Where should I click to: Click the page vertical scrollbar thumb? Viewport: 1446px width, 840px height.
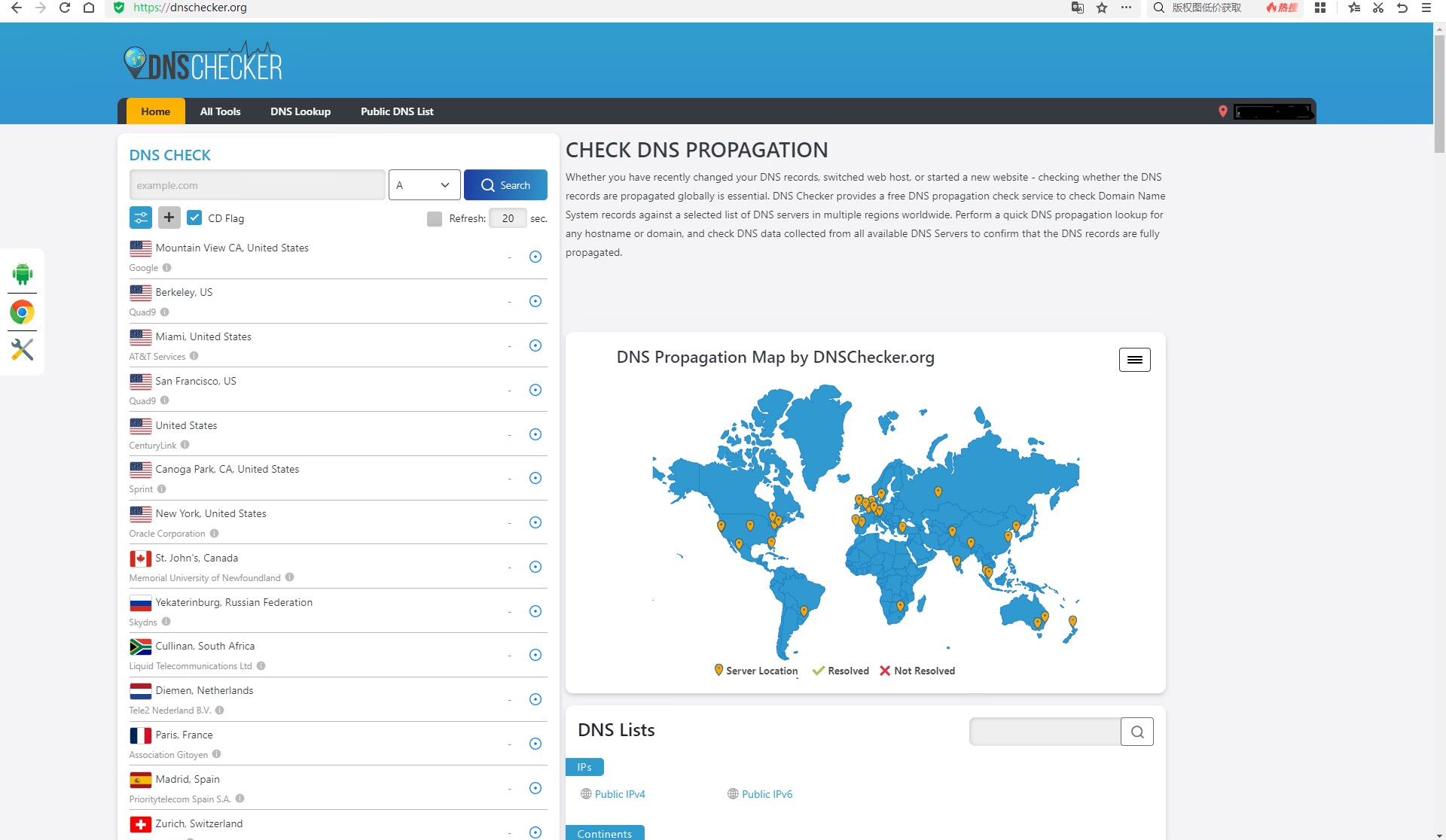click(1439, 94)
